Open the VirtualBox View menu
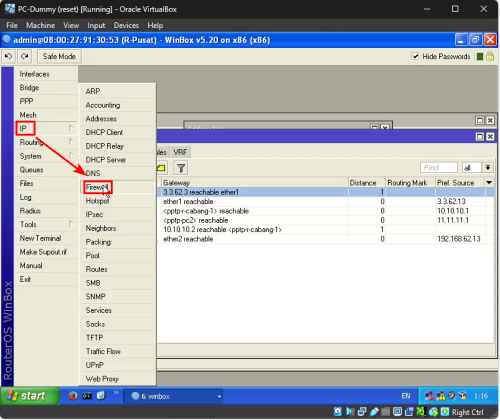The width and height of the screenshot is (500, 420). (x=71, y=25)
